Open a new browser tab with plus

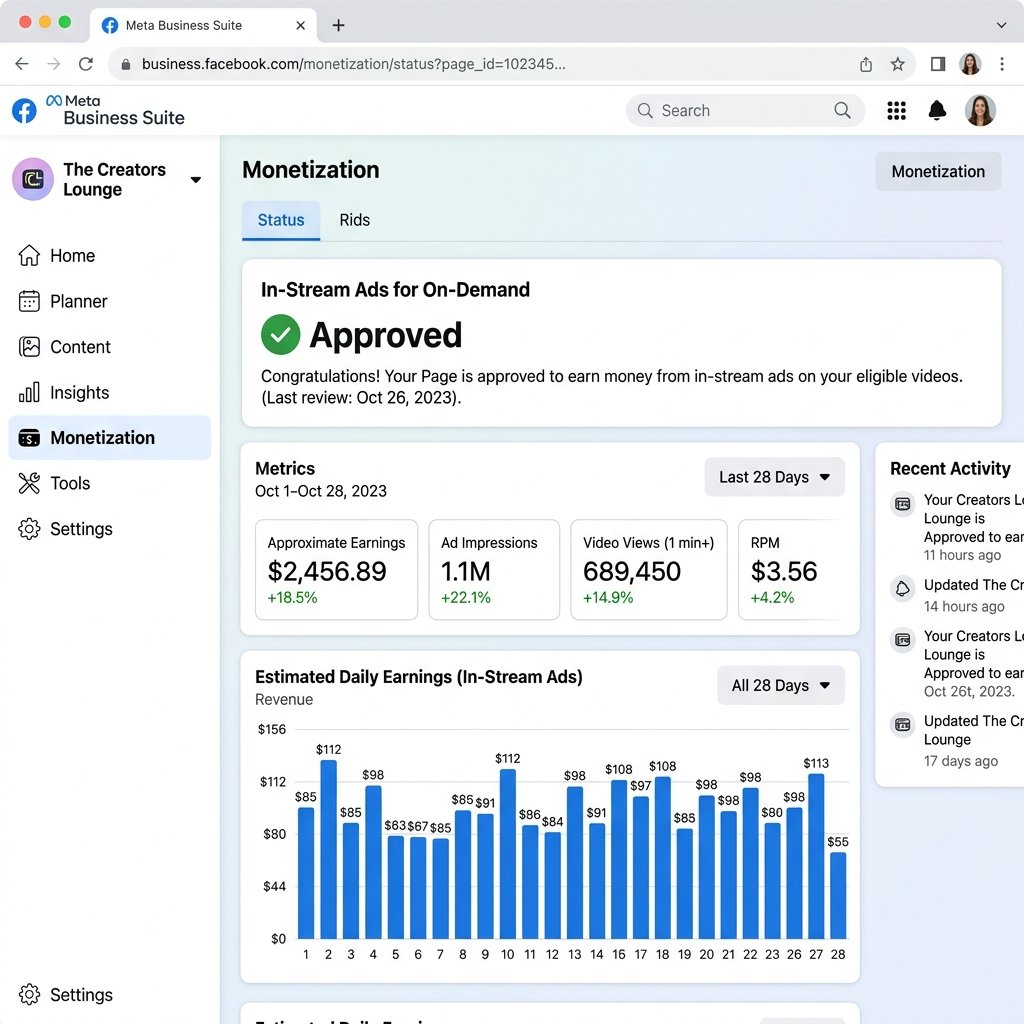(x=338, y=25)
